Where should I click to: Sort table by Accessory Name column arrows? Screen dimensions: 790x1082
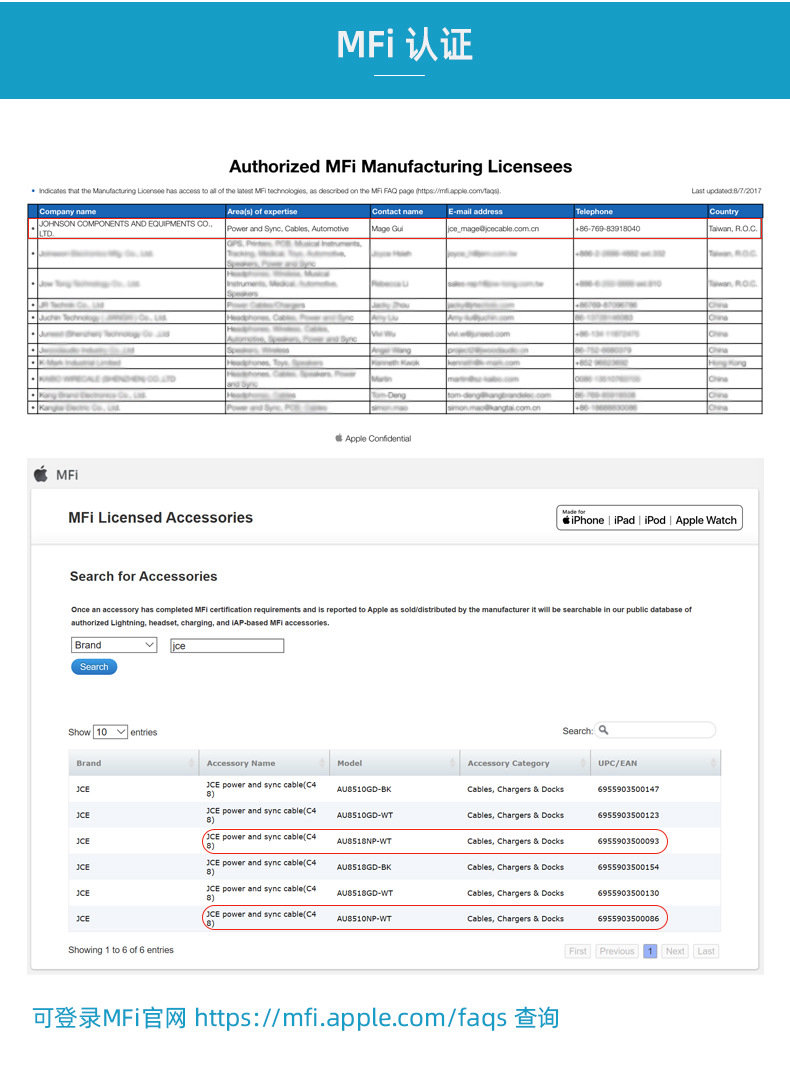(322, 763)
